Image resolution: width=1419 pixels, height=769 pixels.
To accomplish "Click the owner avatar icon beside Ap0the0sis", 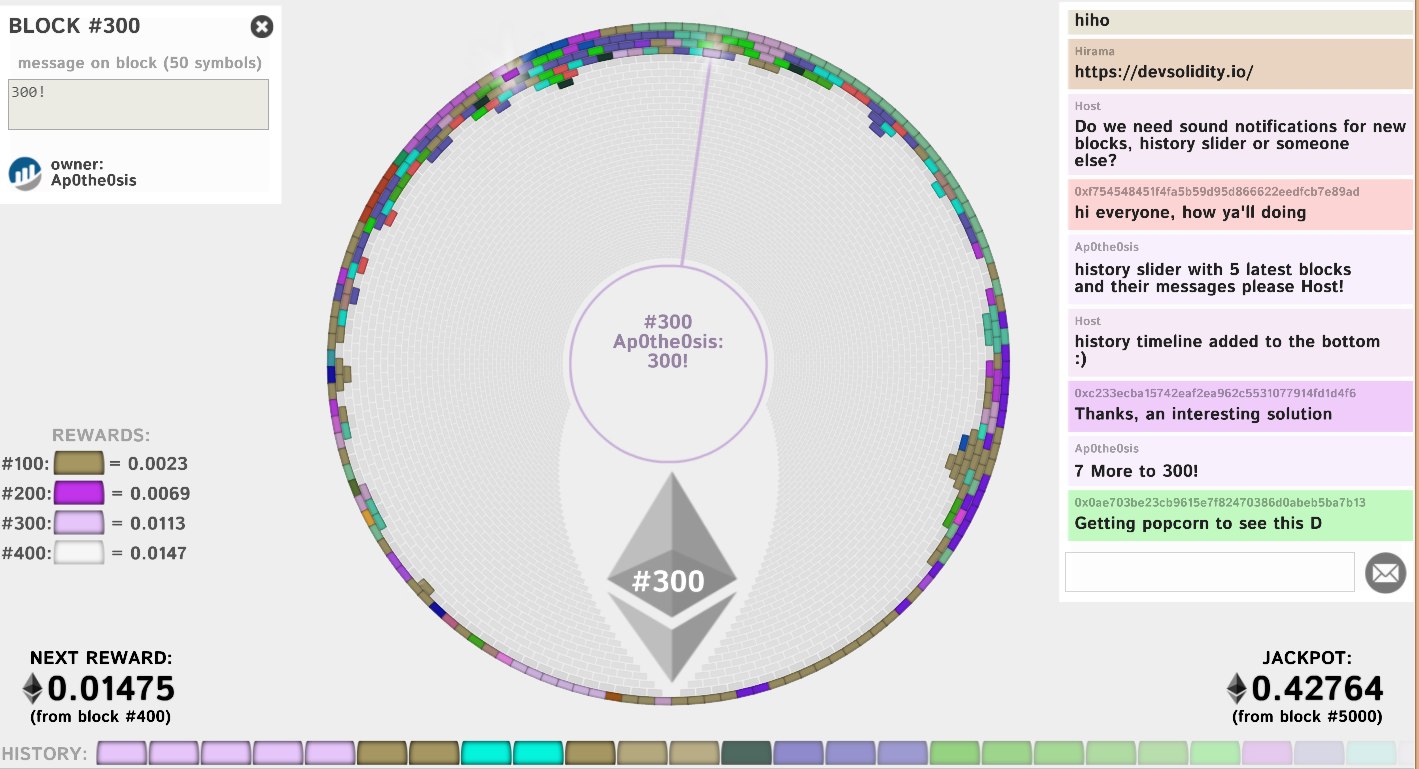I will coord(25,172).
